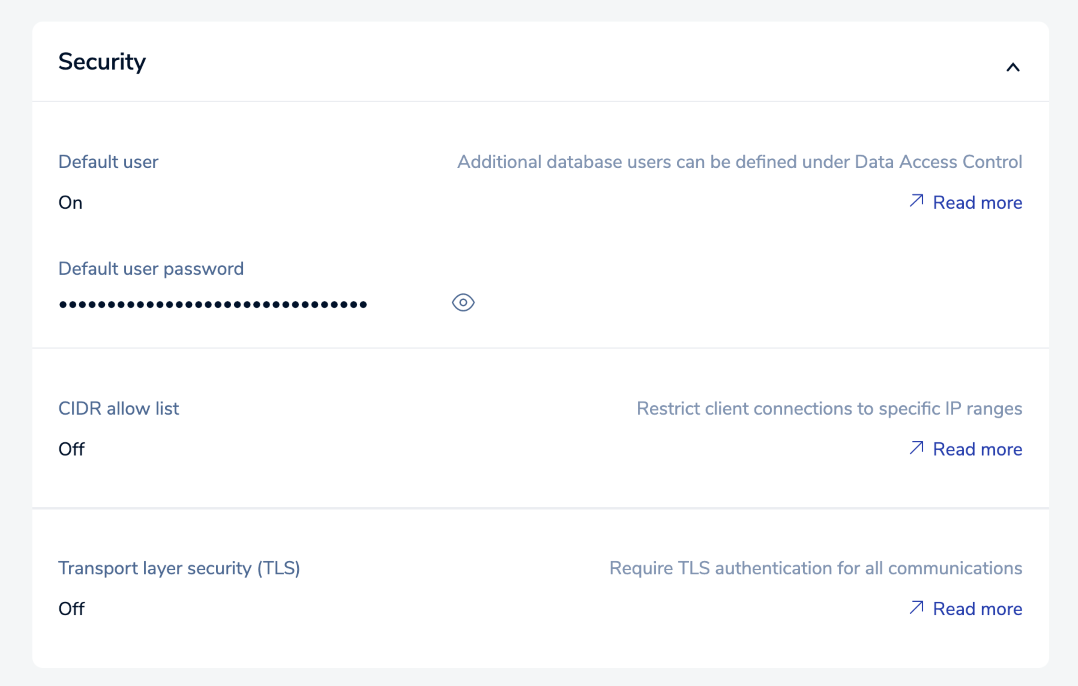Click the Default user On status
Viewport: 1078px width, 686px height.
coord(70,202)
